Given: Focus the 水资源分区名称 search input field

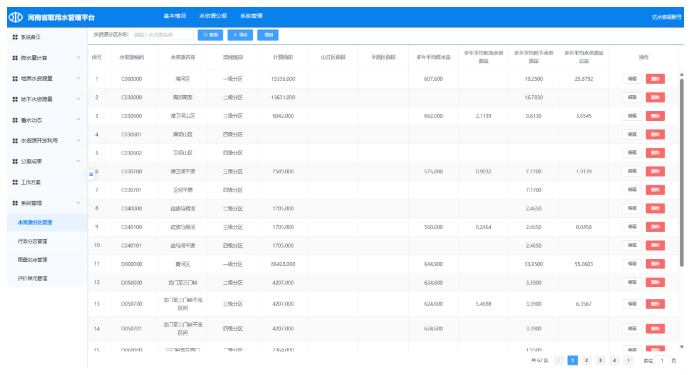Looking at the screenshot, I should click(161, 35).
